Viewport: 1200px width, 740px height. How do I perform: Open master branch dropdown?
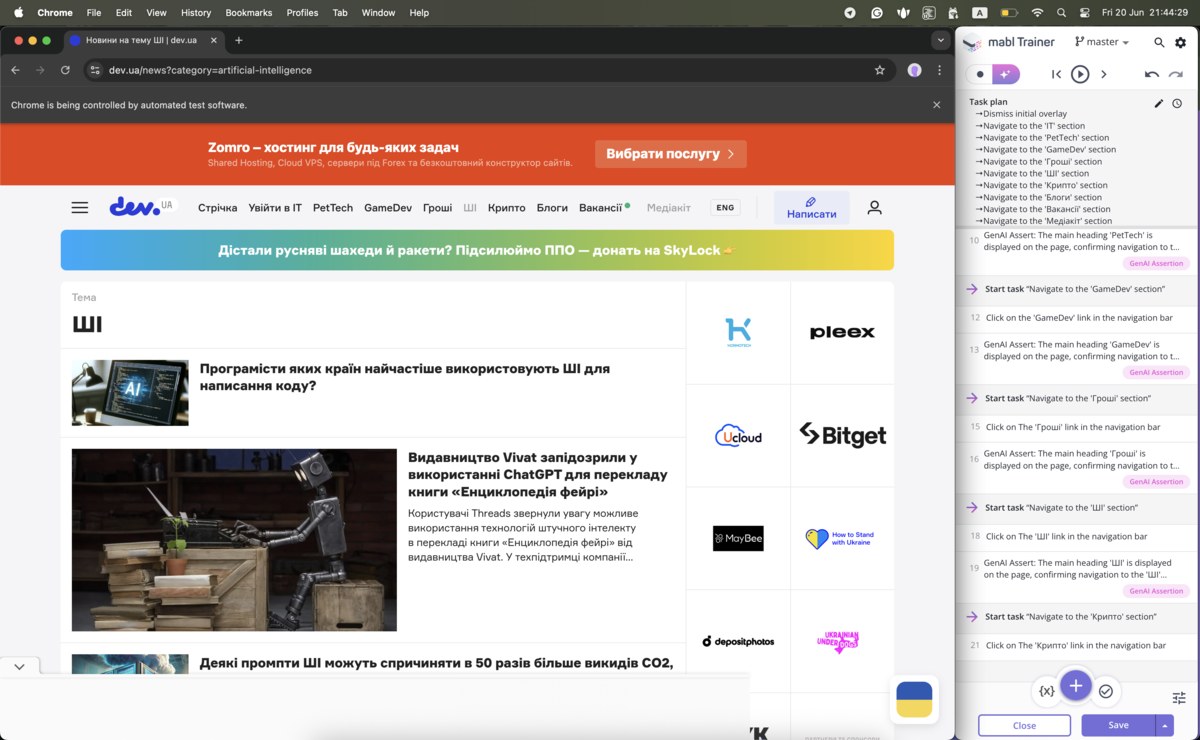pyautogui.click(x=1102, y=42)
